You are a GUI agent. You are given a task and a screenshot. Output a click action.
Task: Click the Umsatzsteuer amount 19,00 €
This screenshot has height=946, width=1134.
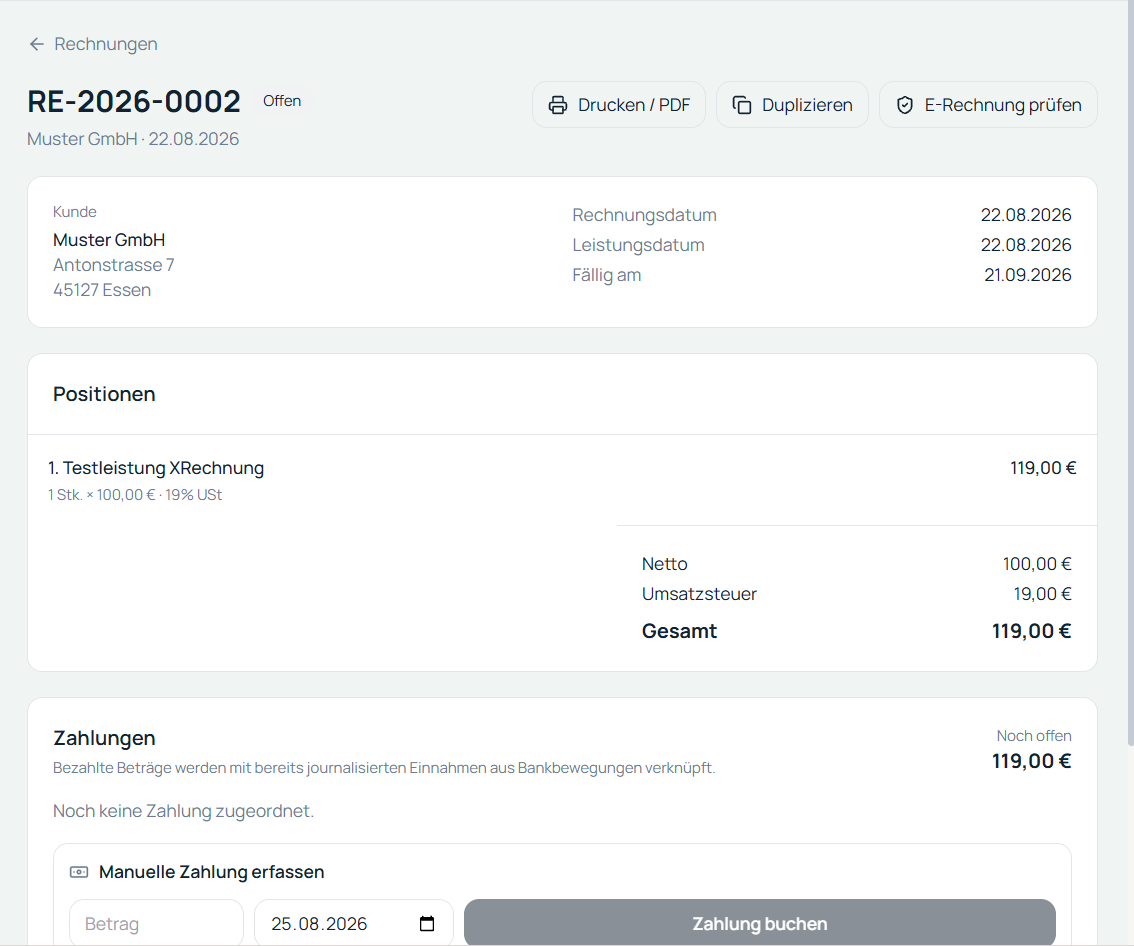[x=1042, y=594]
